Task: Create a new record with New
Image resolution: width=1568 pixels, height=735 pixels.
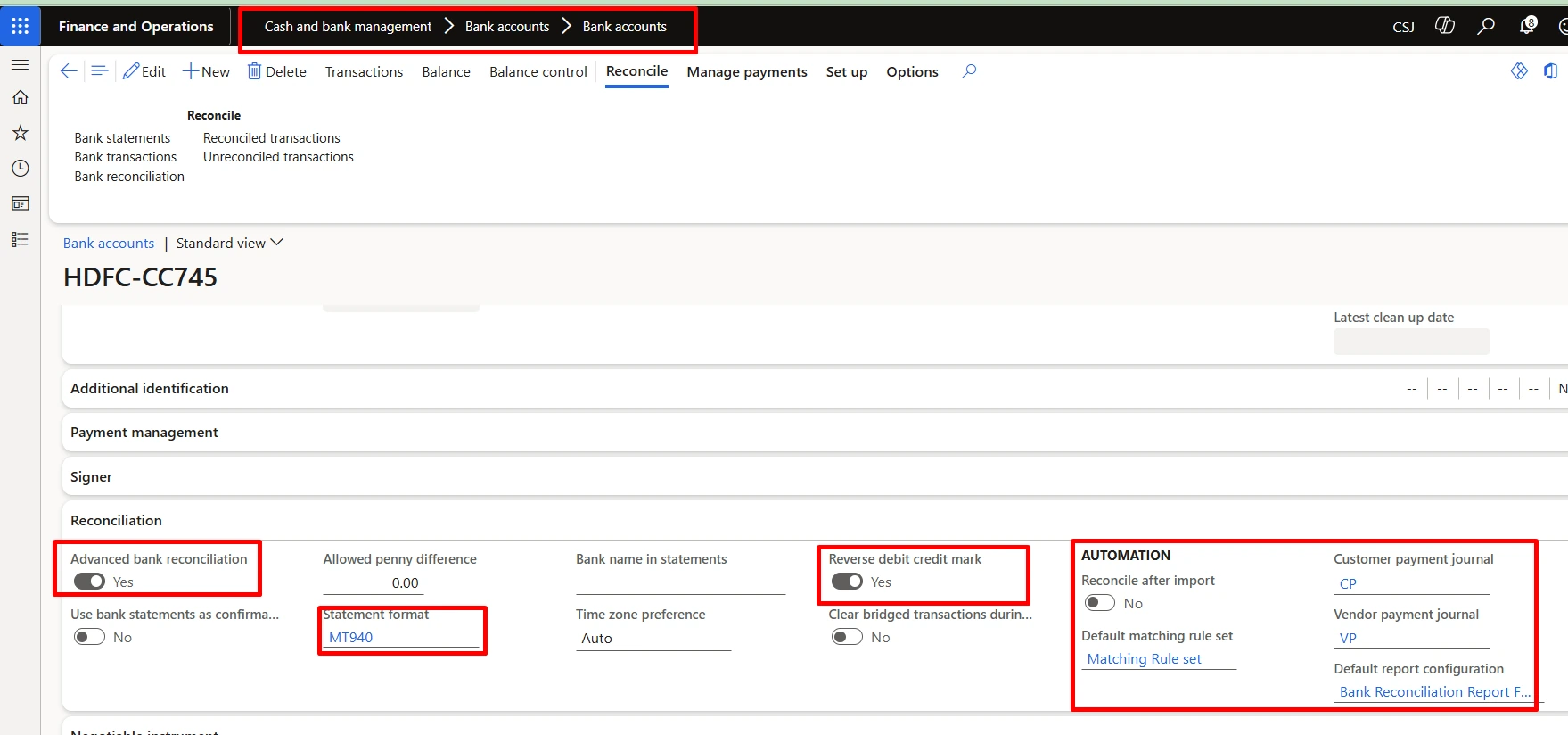Action: tap(206, 71)
